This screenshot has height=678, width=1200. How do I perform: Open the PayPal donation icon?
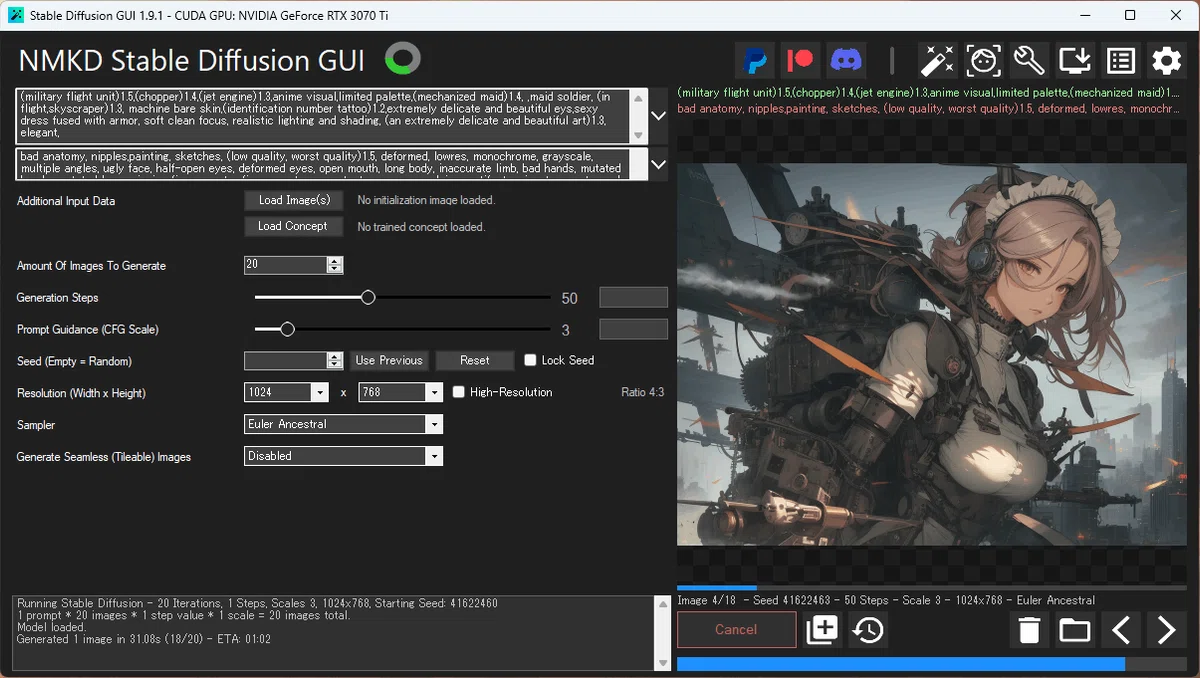click(757, 61)
